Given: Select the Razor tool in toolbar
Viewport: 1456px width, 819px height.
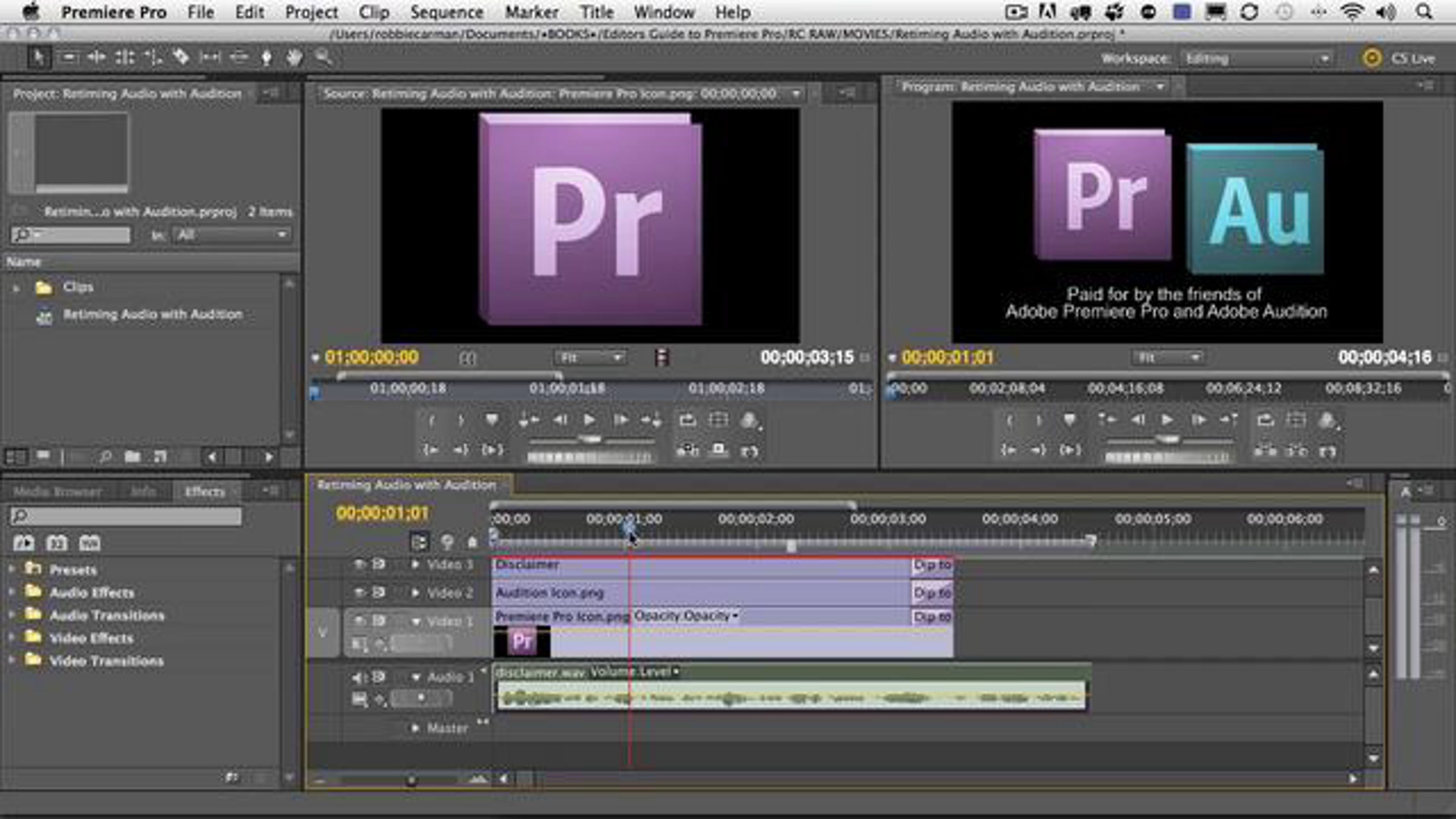Looking at the screenshot, I should tap(181, 58).
